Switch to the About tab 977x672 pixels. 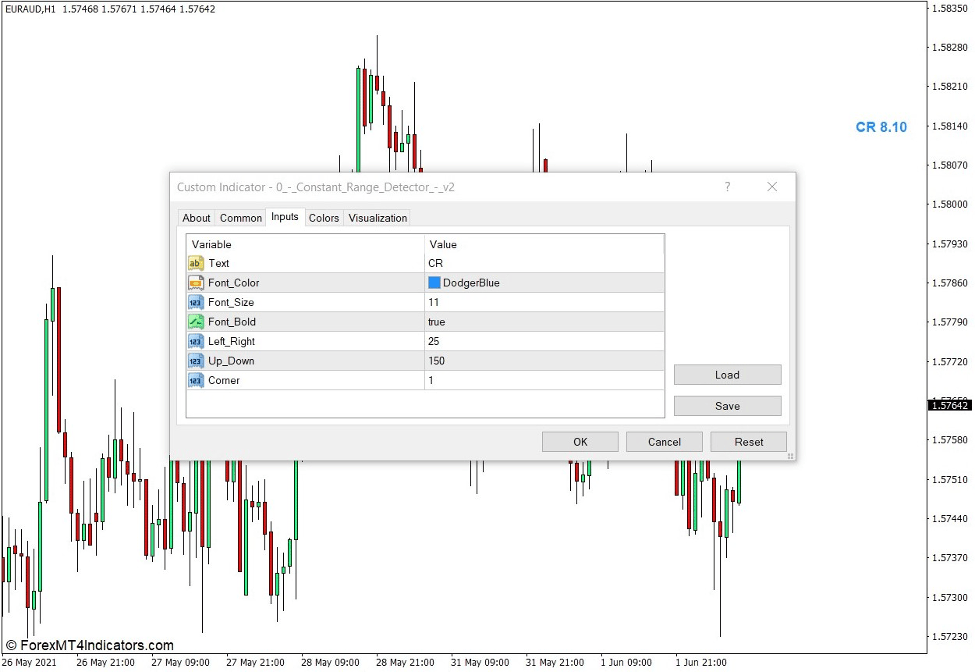[x=196, y=218]
